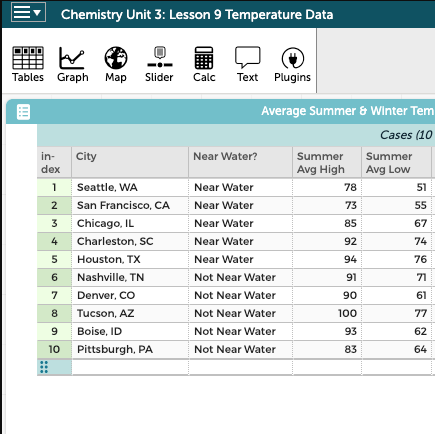
Task: Open the Summer Avg Low column header
Action: click(397, 162)
